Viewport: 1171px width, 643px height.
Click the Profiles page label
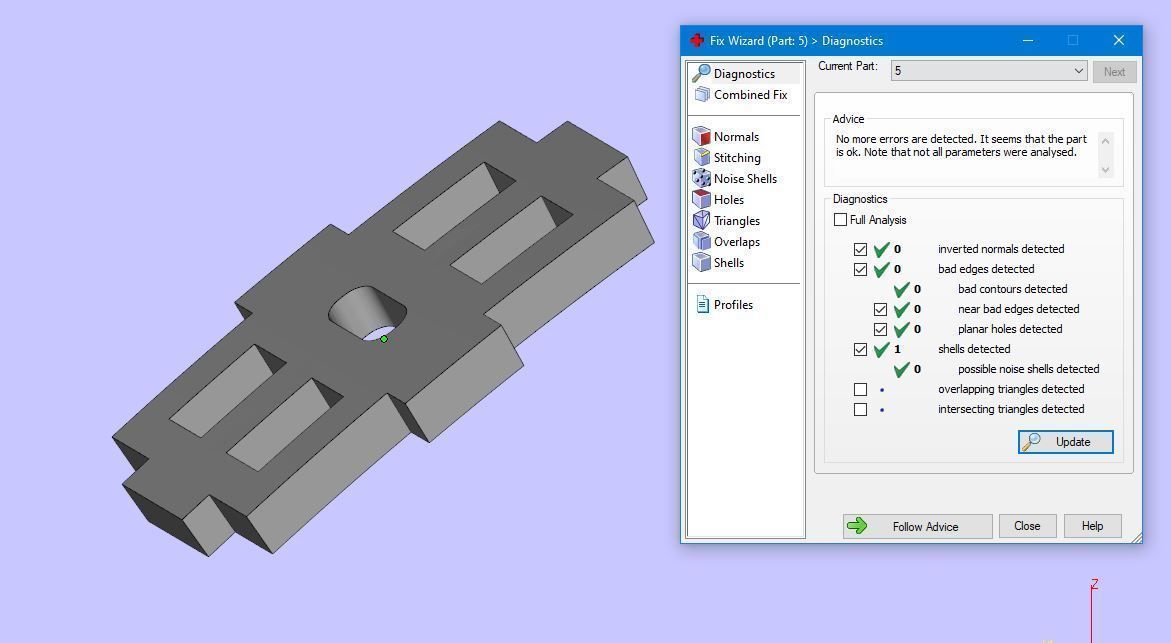point(733,304)
